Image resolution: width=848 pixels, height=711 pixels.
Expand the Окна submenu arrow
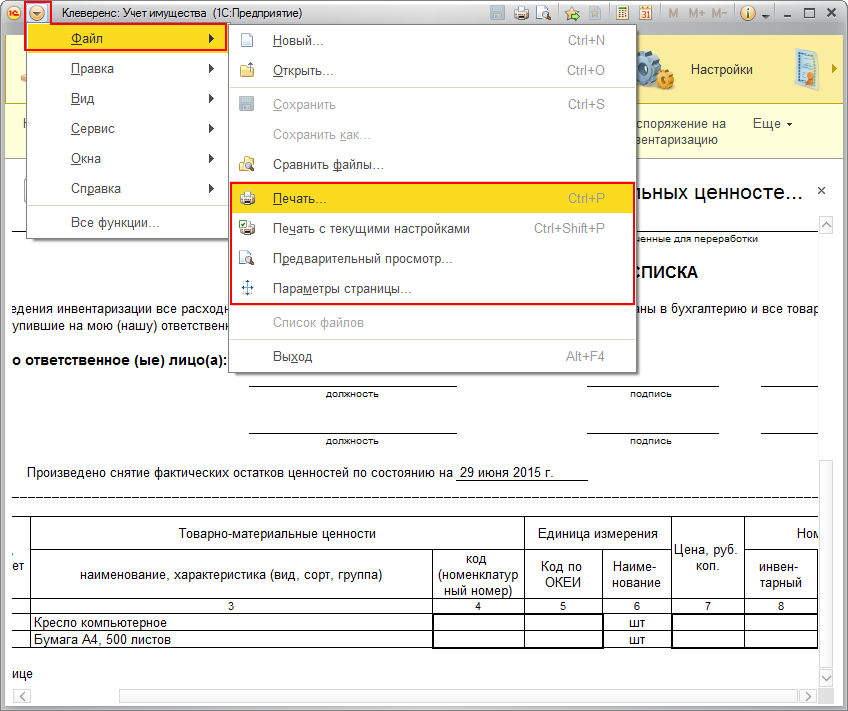[211, 158]
